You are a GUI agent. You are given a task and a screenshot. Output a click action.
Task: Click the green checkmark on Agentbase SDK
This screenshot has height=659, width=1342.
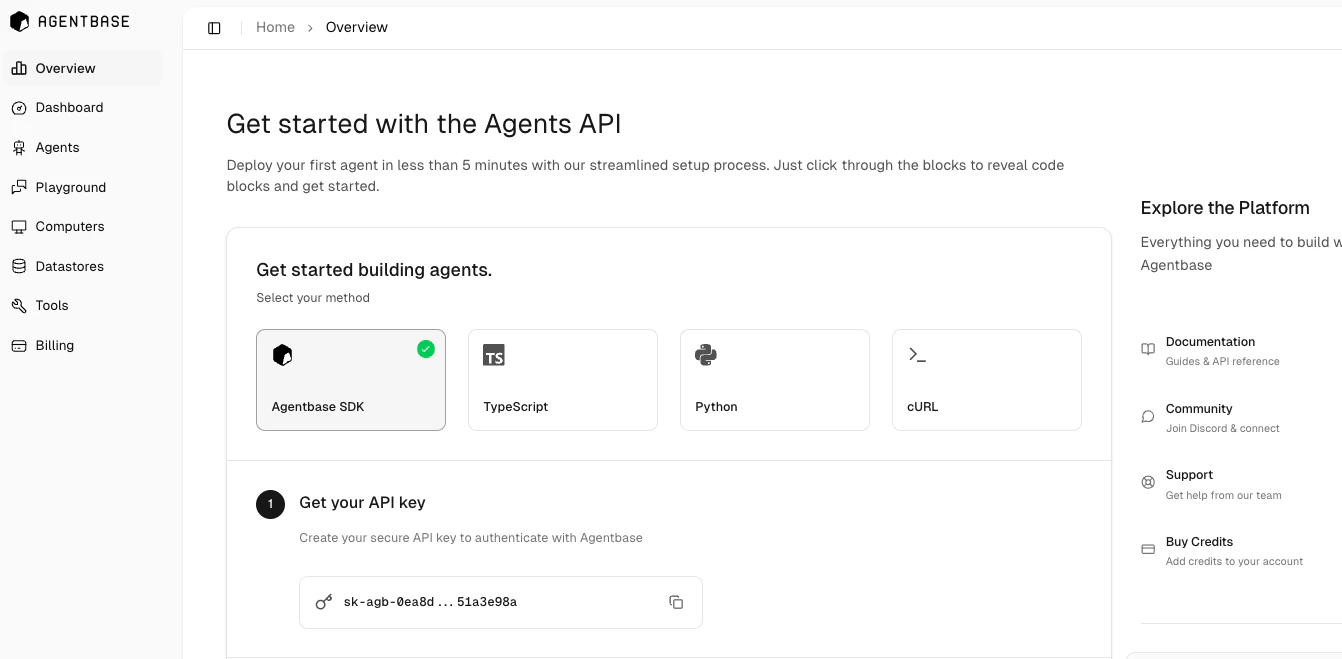[426, 349]
